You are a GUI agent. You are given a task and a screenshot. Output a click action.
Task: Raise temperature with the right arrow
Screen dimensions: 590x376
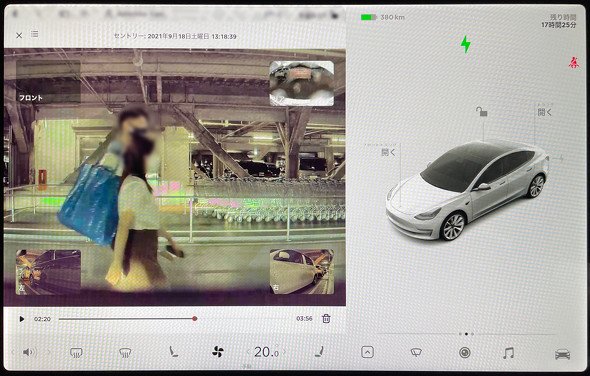coord(284,352)
